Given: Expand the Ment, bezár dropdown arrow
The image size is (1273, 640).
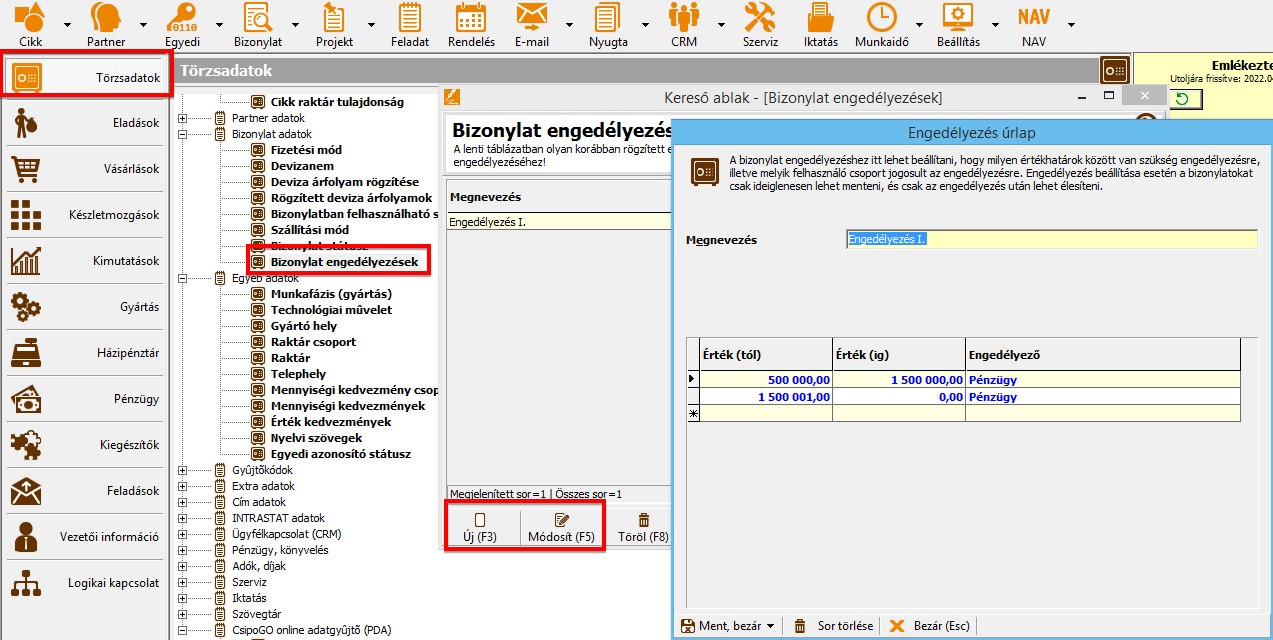Looking at the screenshot, I should pyautogui.click(x=769, y=627).
